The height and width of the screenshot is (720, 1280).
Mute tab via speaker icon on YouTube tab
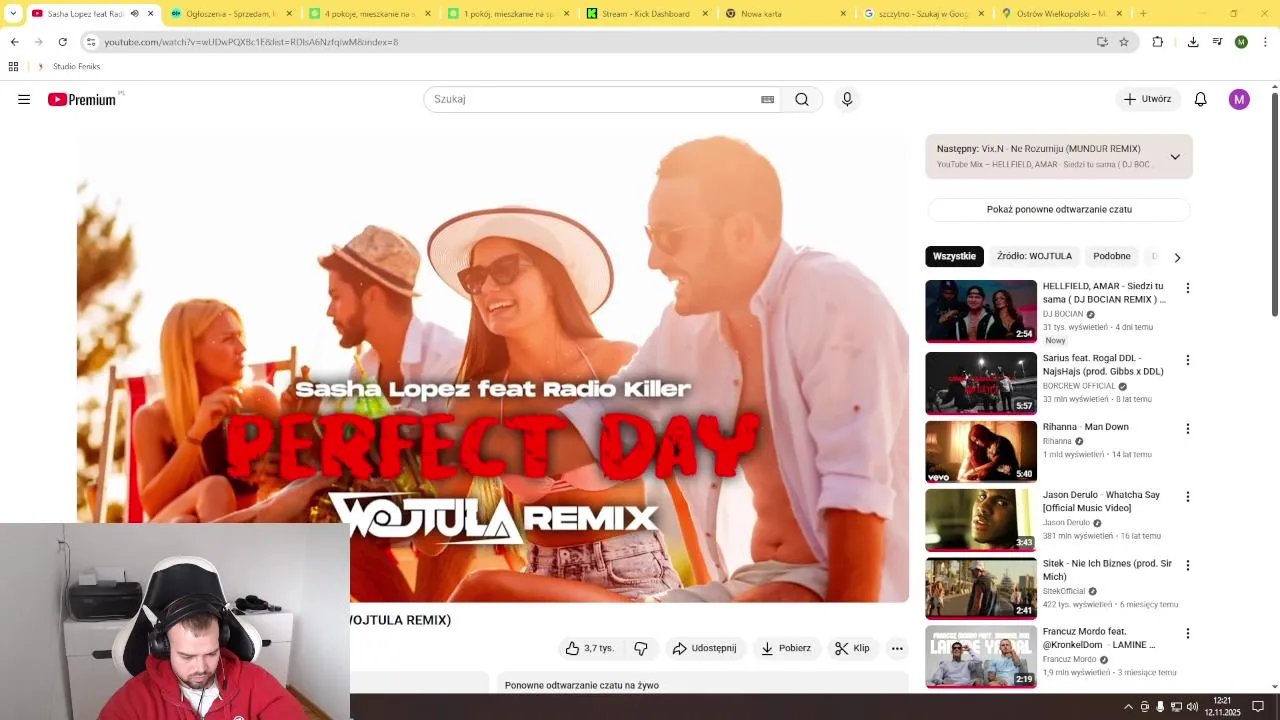point(134,14)
